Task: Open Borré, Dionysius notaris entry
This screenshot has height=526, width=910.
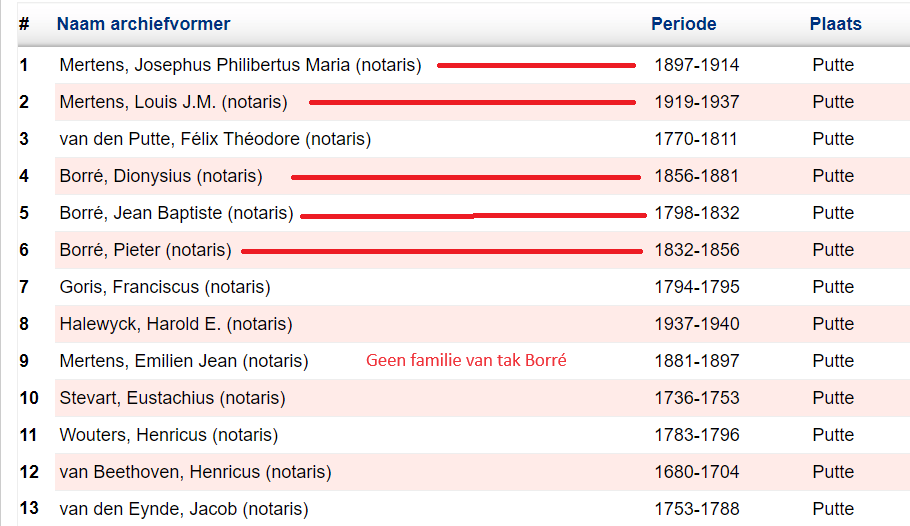Action: (160, 176)
